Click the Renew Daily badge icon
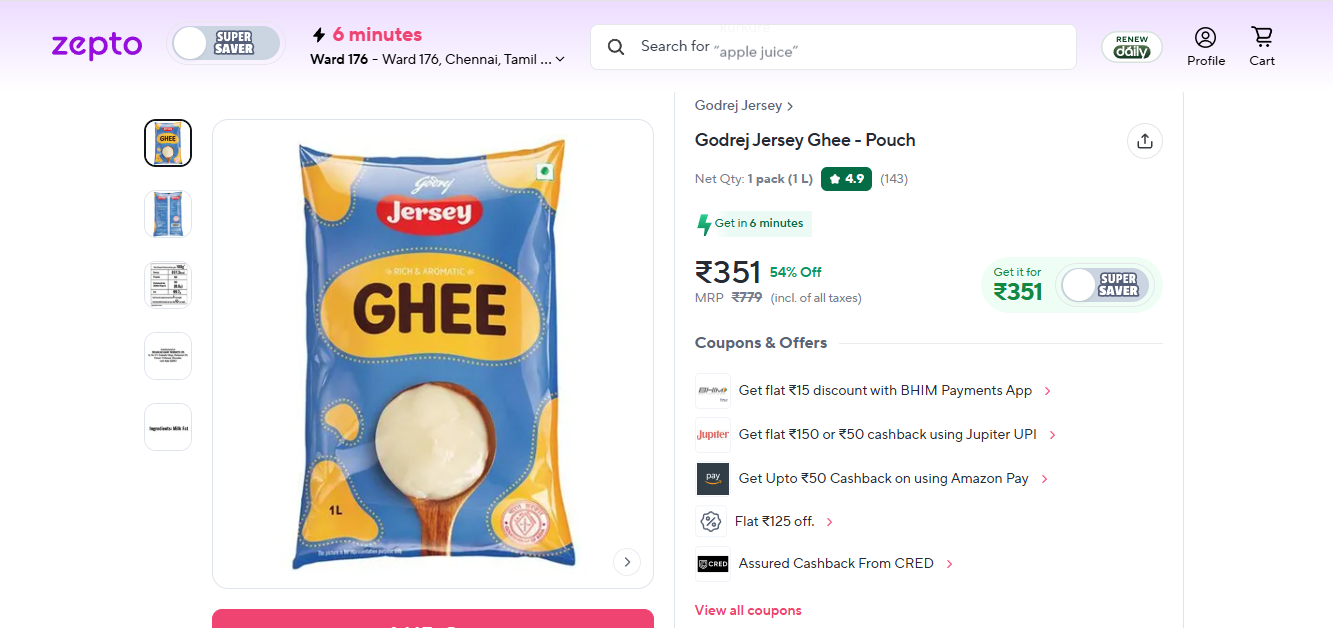The image size is (1333, 628). pyautogui.click(x=1132, y=47)
